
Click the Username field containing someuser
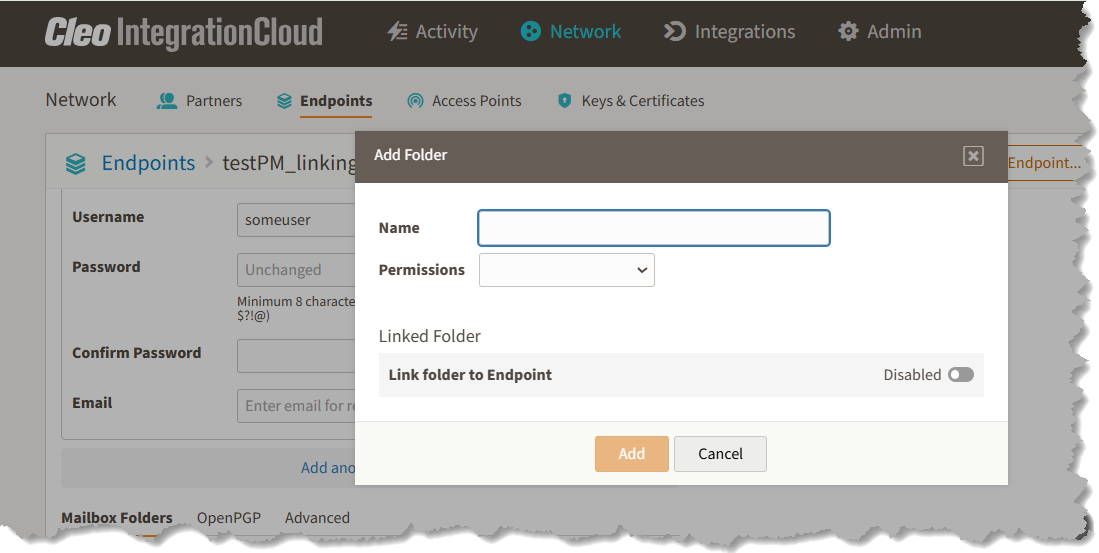(296, 220)
